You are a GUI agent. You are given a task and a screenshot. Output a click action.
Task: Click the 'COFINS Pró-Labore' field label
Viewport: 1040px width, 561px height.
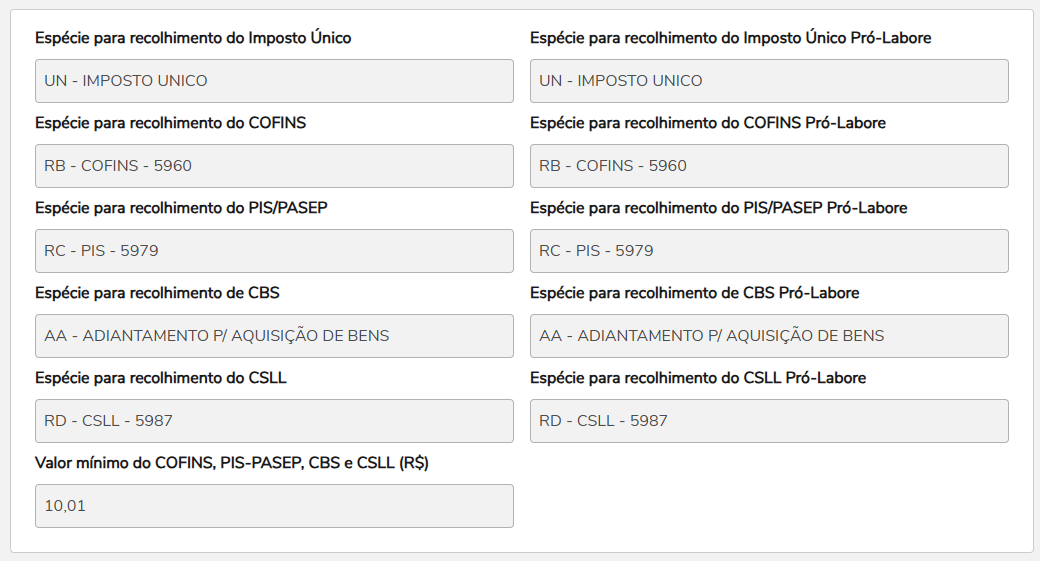[x=707, y=123]
